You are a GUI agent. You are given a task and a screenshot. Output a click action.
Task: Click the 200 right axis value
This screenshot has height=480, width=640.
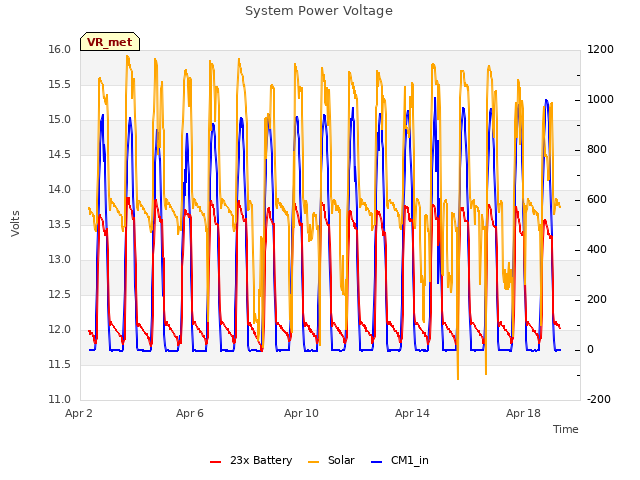click(597, 300)
